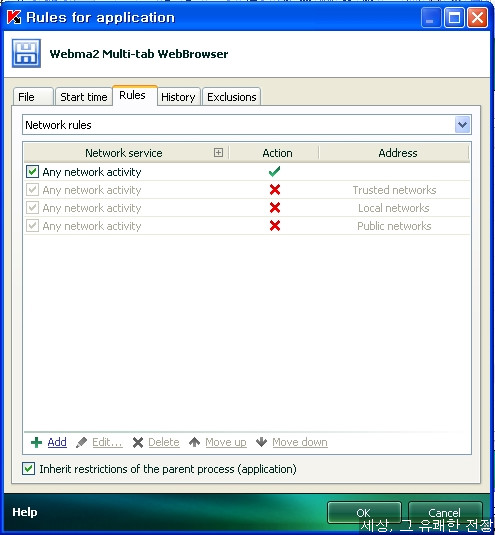The image size is (495, 535).
Task: Click the Webma2 application floppy icon
Action: [26, 53]
